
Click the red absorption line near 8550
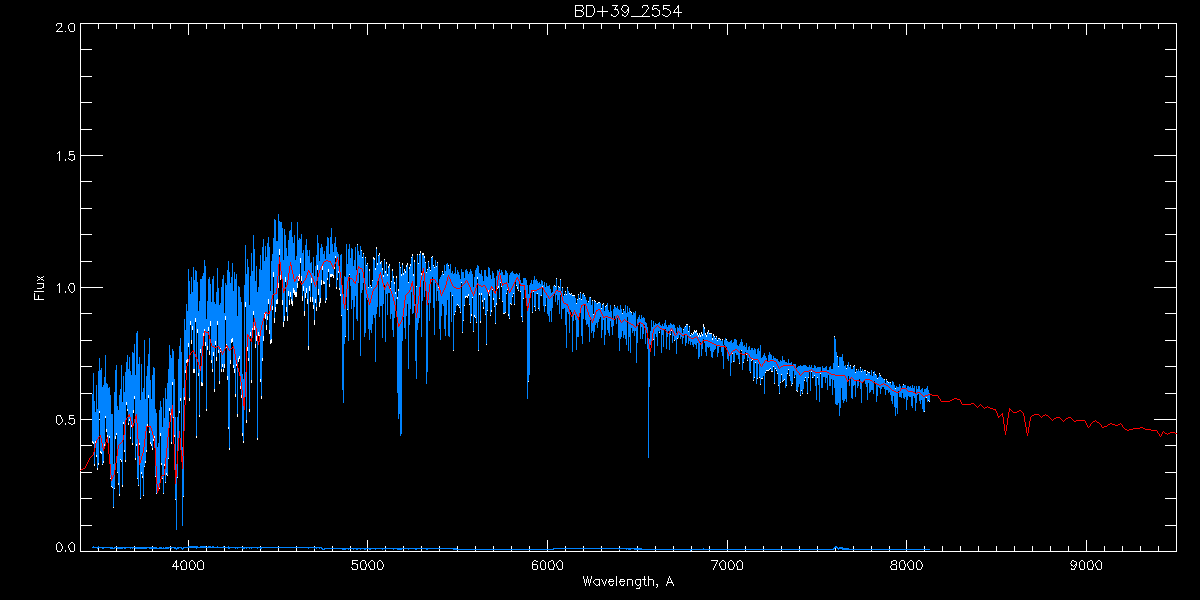tap(1006, 428)
